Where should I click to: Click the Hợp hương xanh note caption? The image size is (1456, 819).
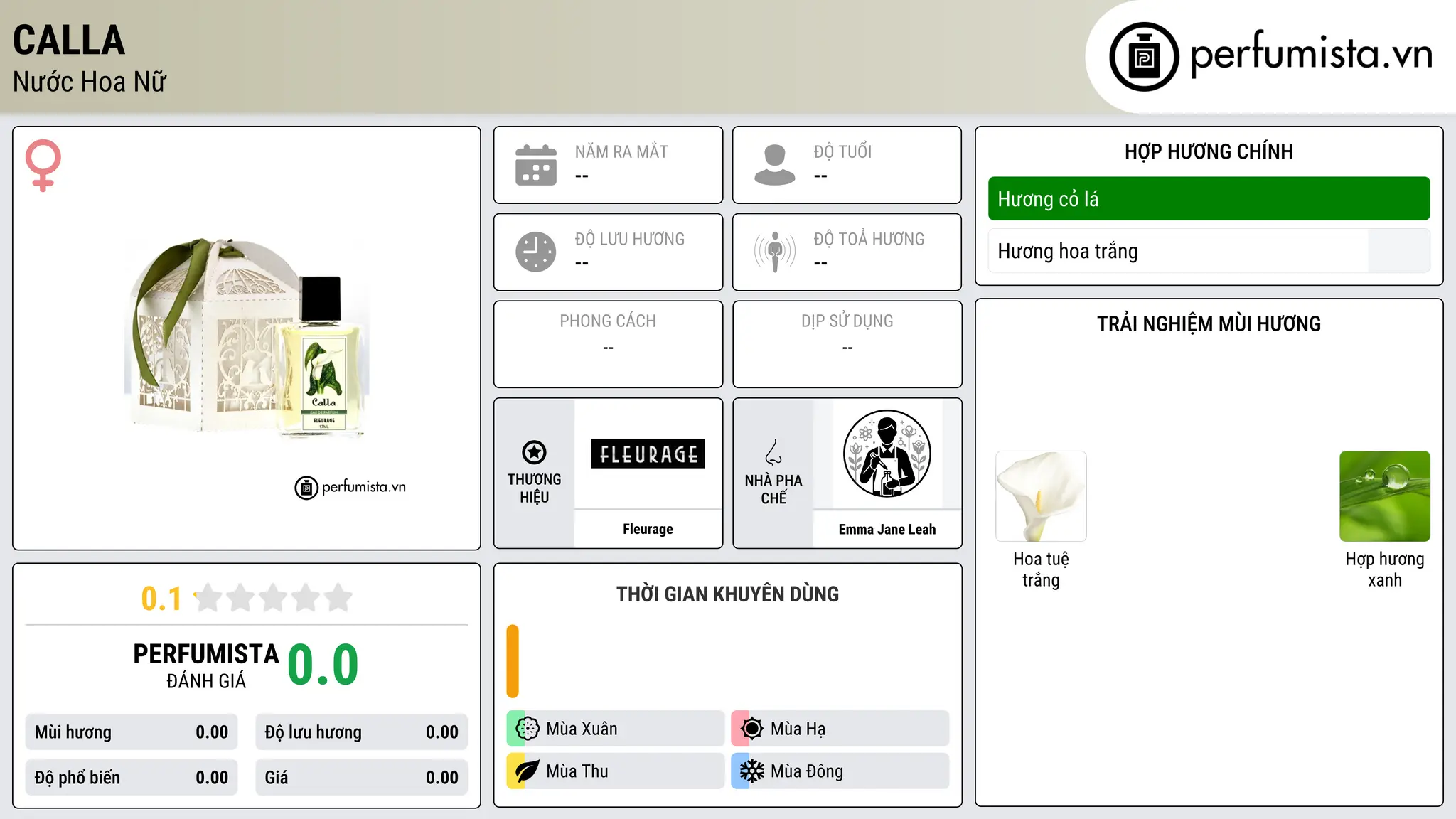(1385, 569)
